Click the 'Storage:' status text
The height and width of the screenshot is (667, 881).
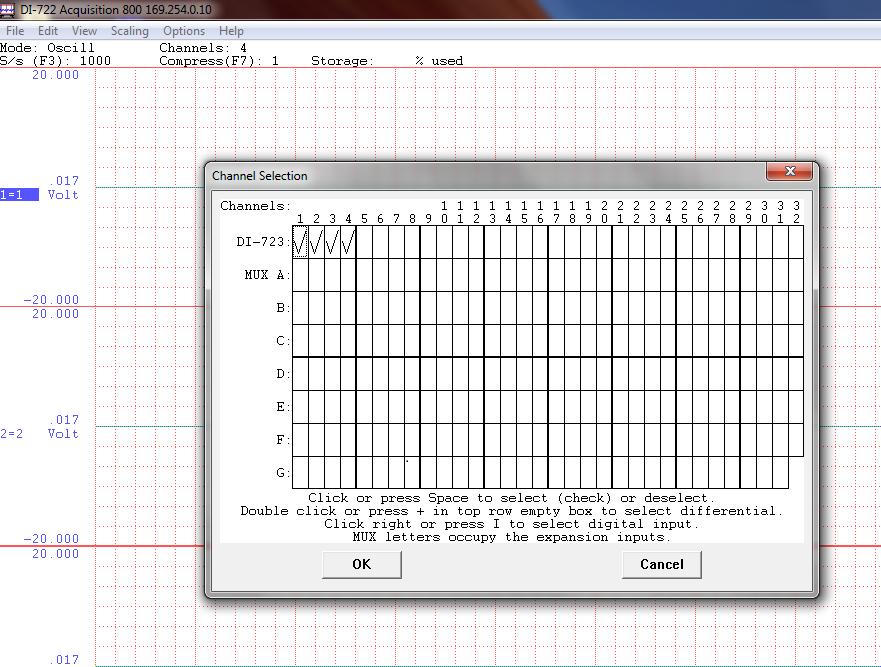[x=343, y=61]
